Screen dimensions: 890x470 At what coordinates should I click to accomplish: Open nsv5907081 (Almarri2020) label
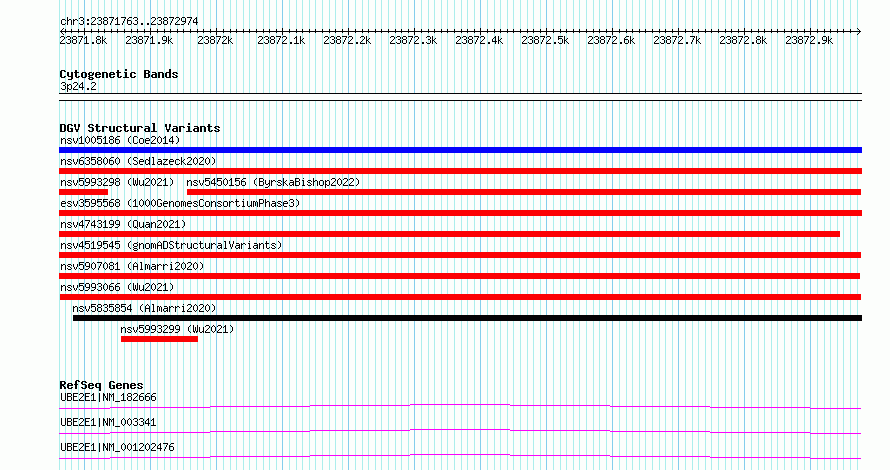coord(132,266)
